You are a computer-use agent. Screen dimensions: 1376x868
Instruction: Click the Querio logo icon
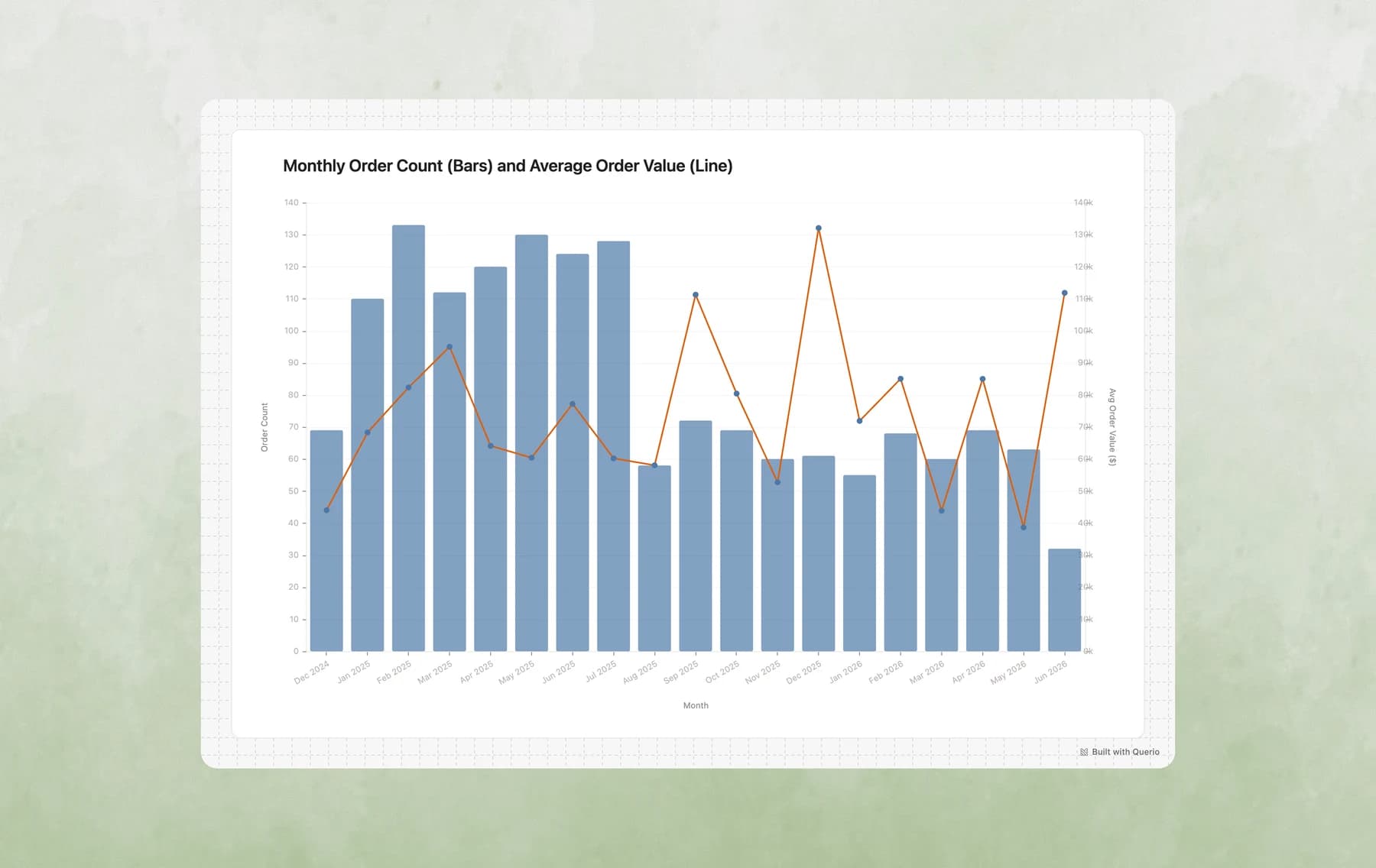click(1084, 752)
